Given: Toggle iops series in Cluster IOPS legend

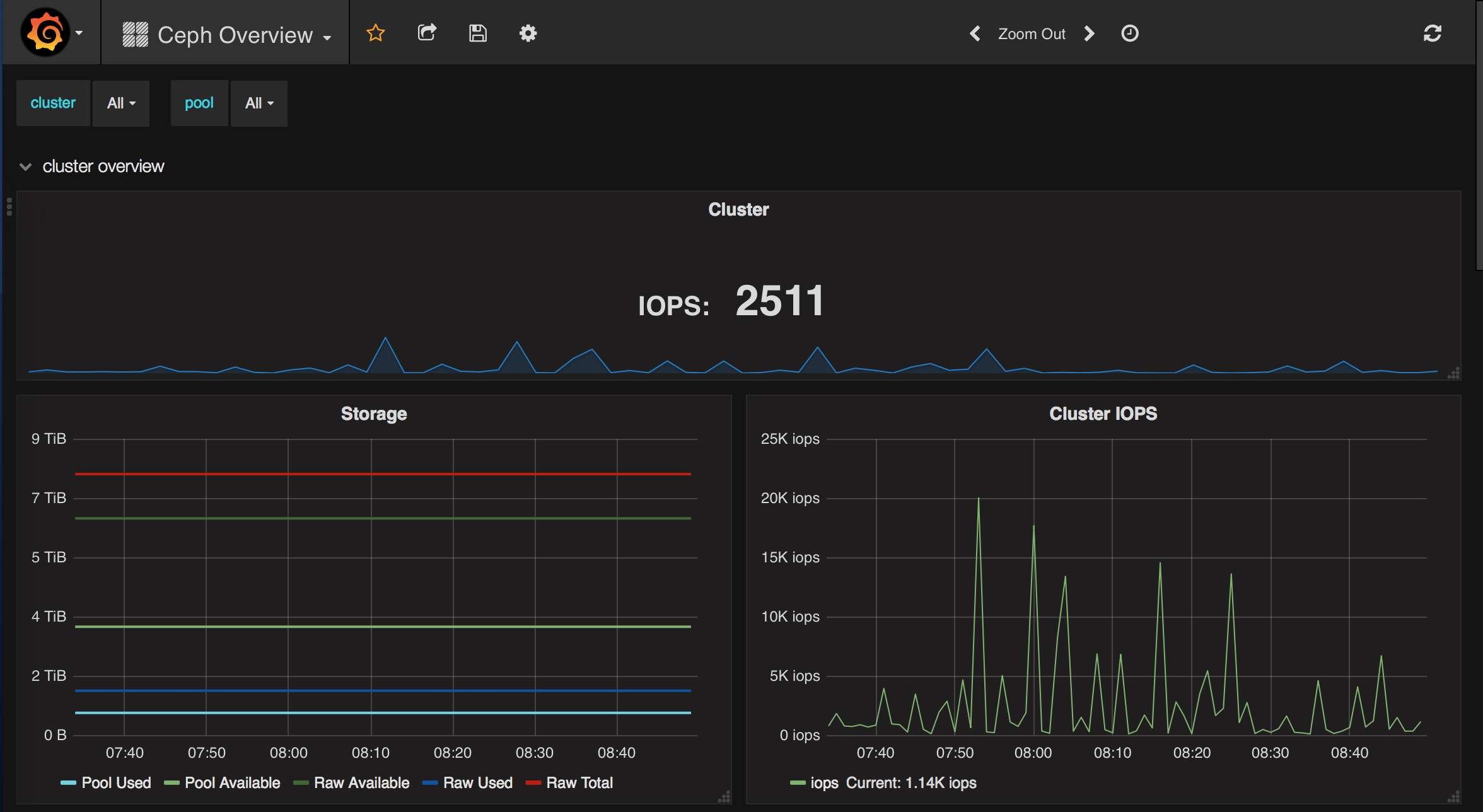Looking at the screenshot, I should point(824,783).
